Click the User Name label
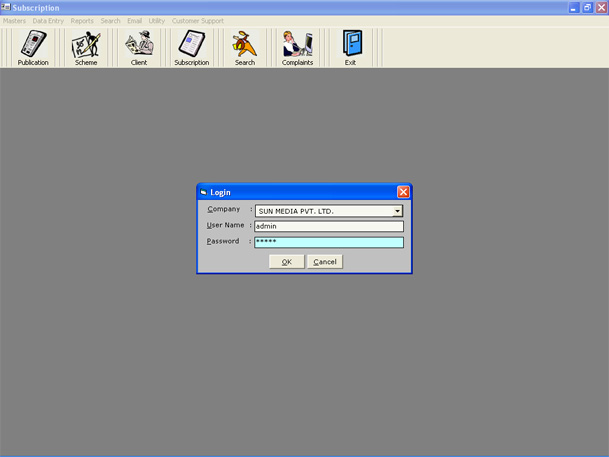This screenshot has height=457, width=609. (225, 225)
